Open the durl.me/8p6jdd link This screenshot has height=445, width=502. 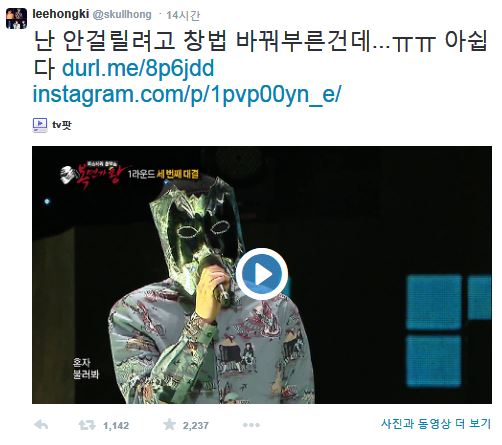(x=138, y=68)
